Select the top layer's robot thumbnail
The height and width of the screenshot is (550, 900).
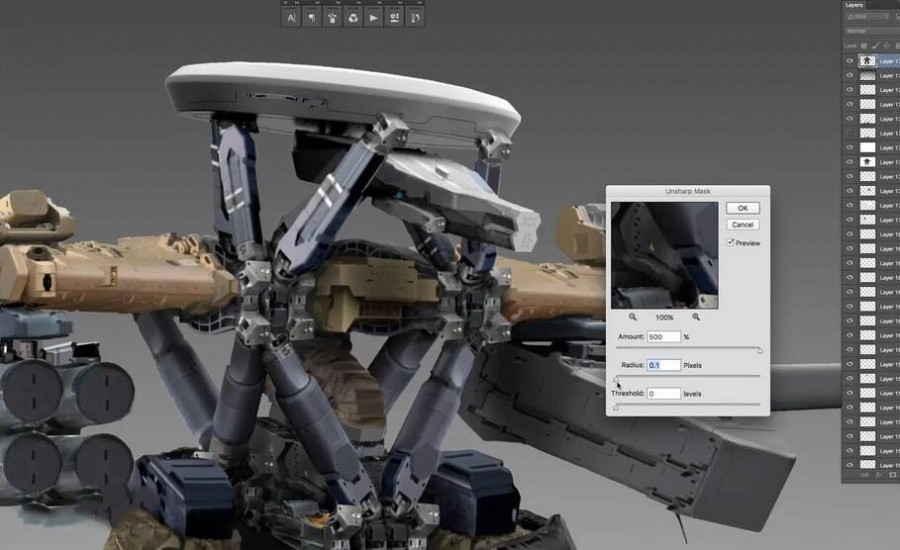867,60
